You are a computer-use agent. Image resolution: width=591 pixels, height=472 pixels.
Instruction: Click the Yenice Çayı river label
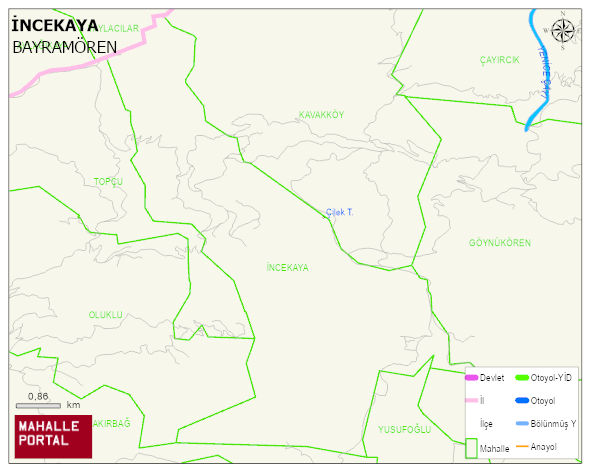pyautogui.click(x=544, y=72)
